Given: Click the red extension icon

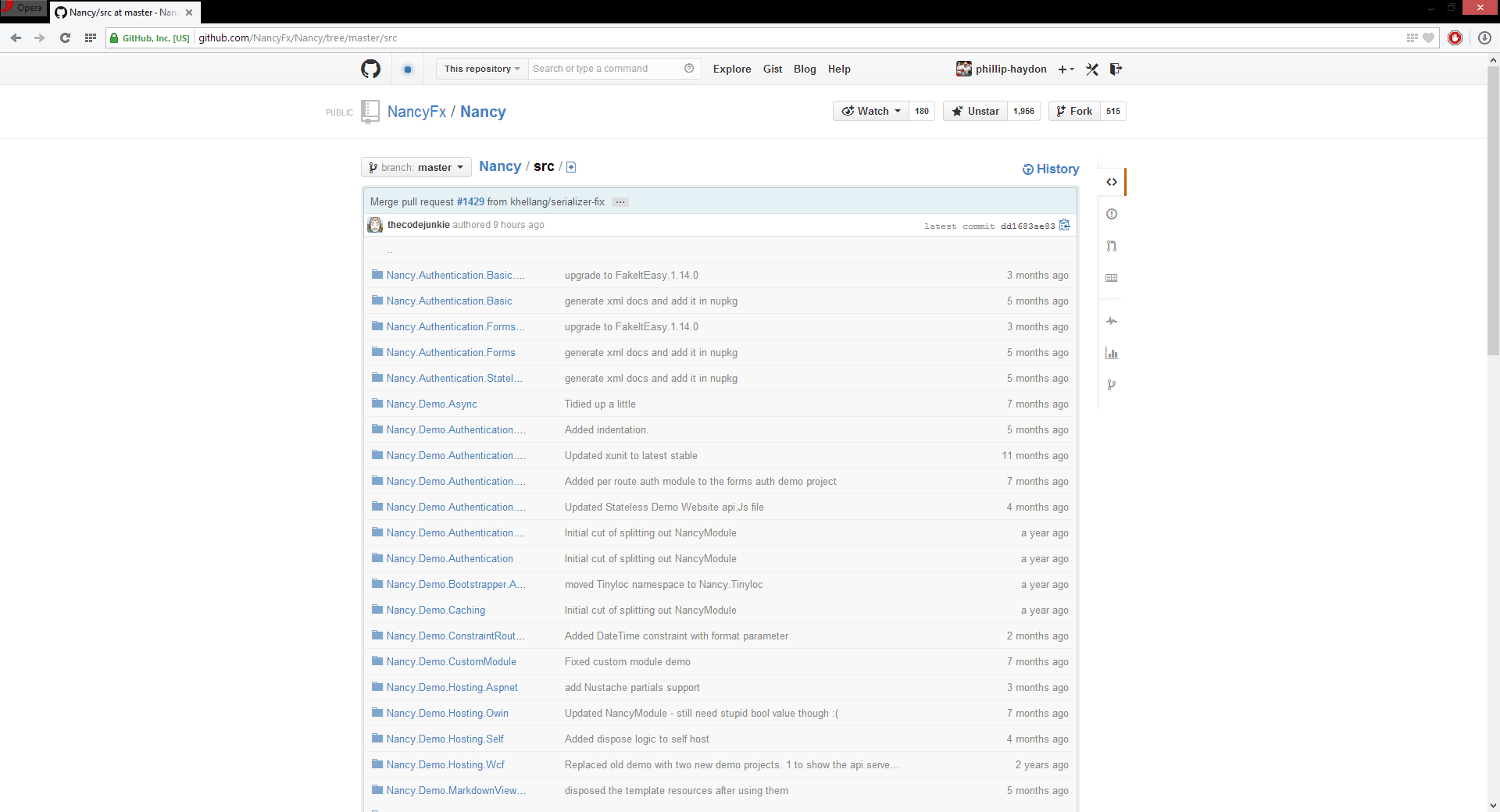Looking at the screenshot, I should click(x=1455, y=37).
